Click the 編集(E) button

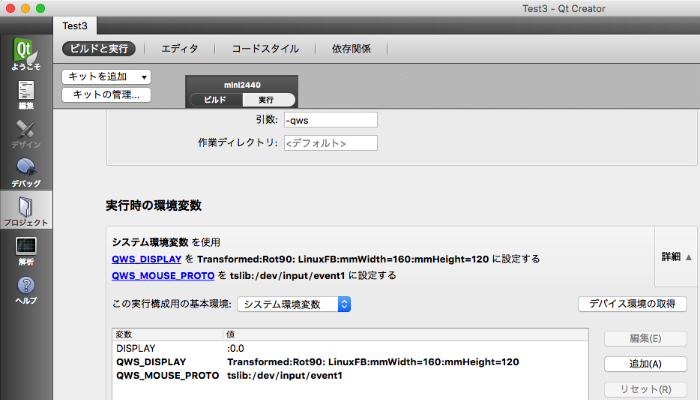[645, 339]
